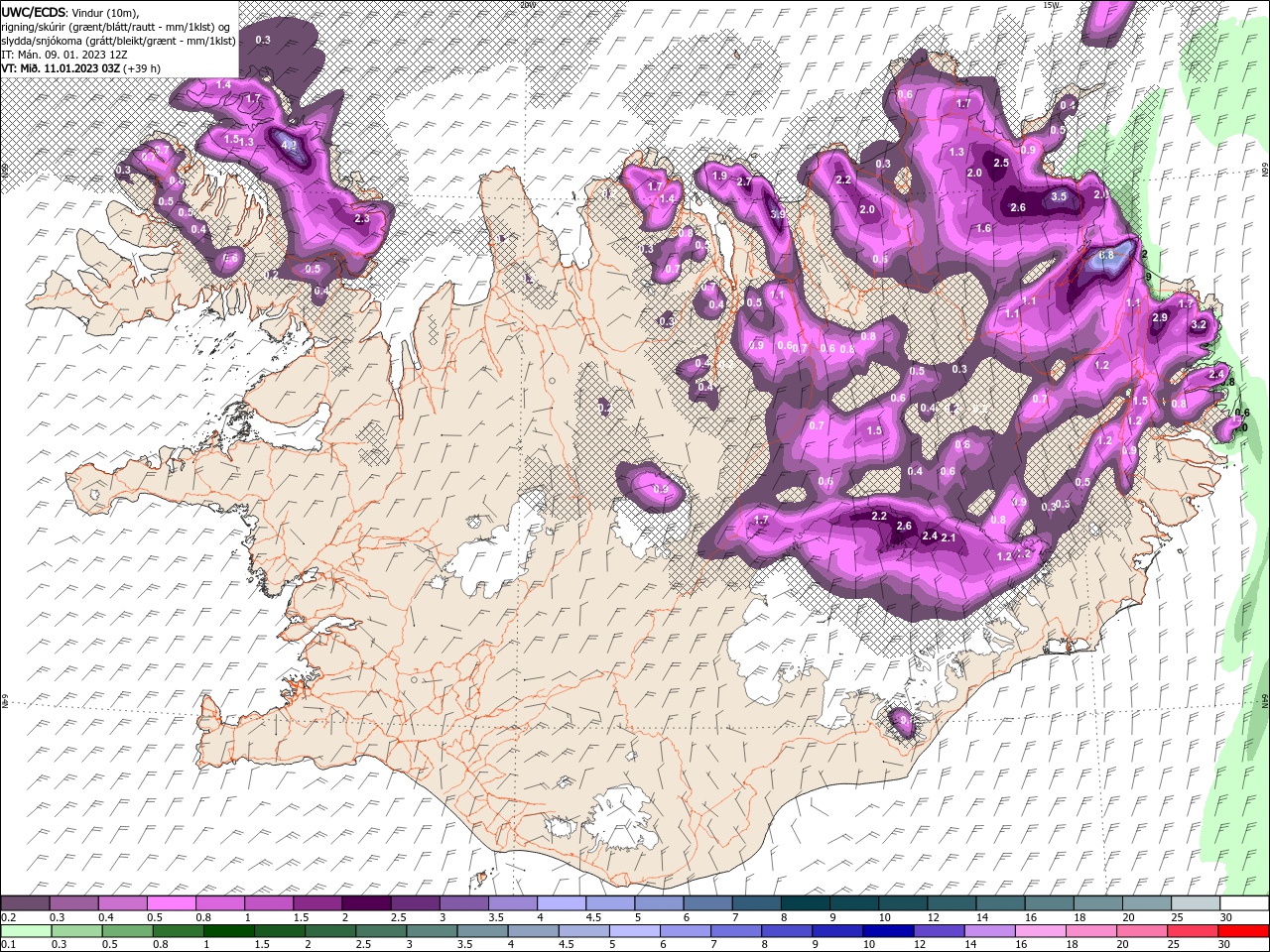Click the '0.1' label in rain legend

pyautogui.click(x=7, y=944)
